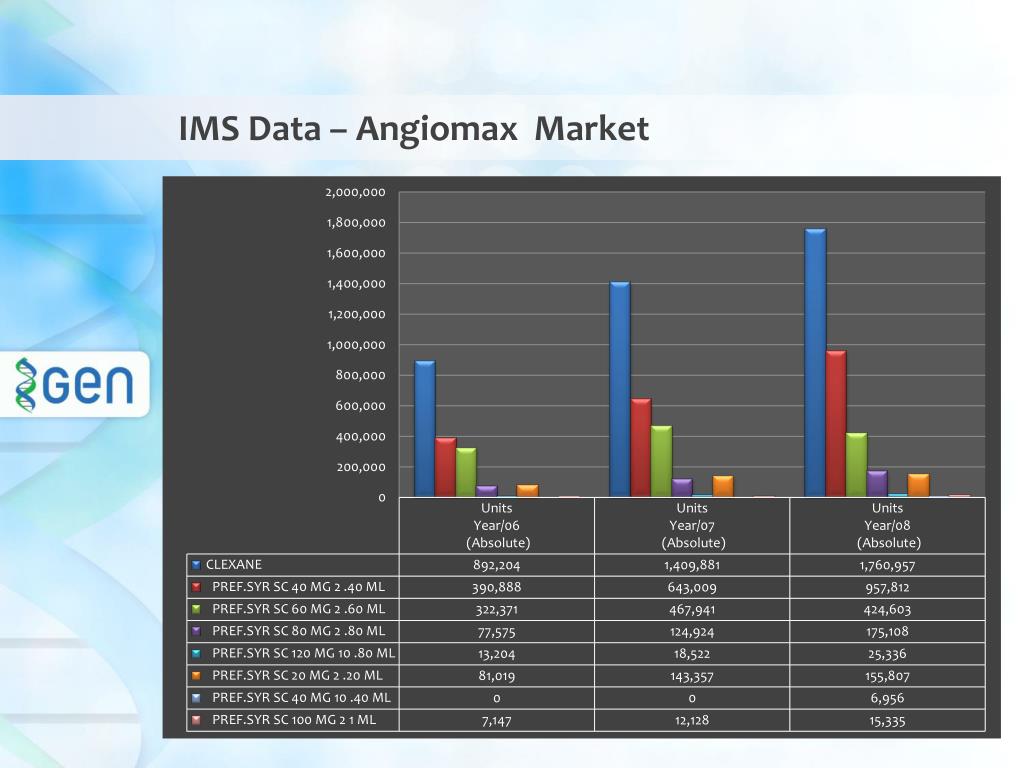Click the 40 MG 10 .40 ML legend swatch
The height and width of the screenshot is (768, 1024).
tap(196, 698)
